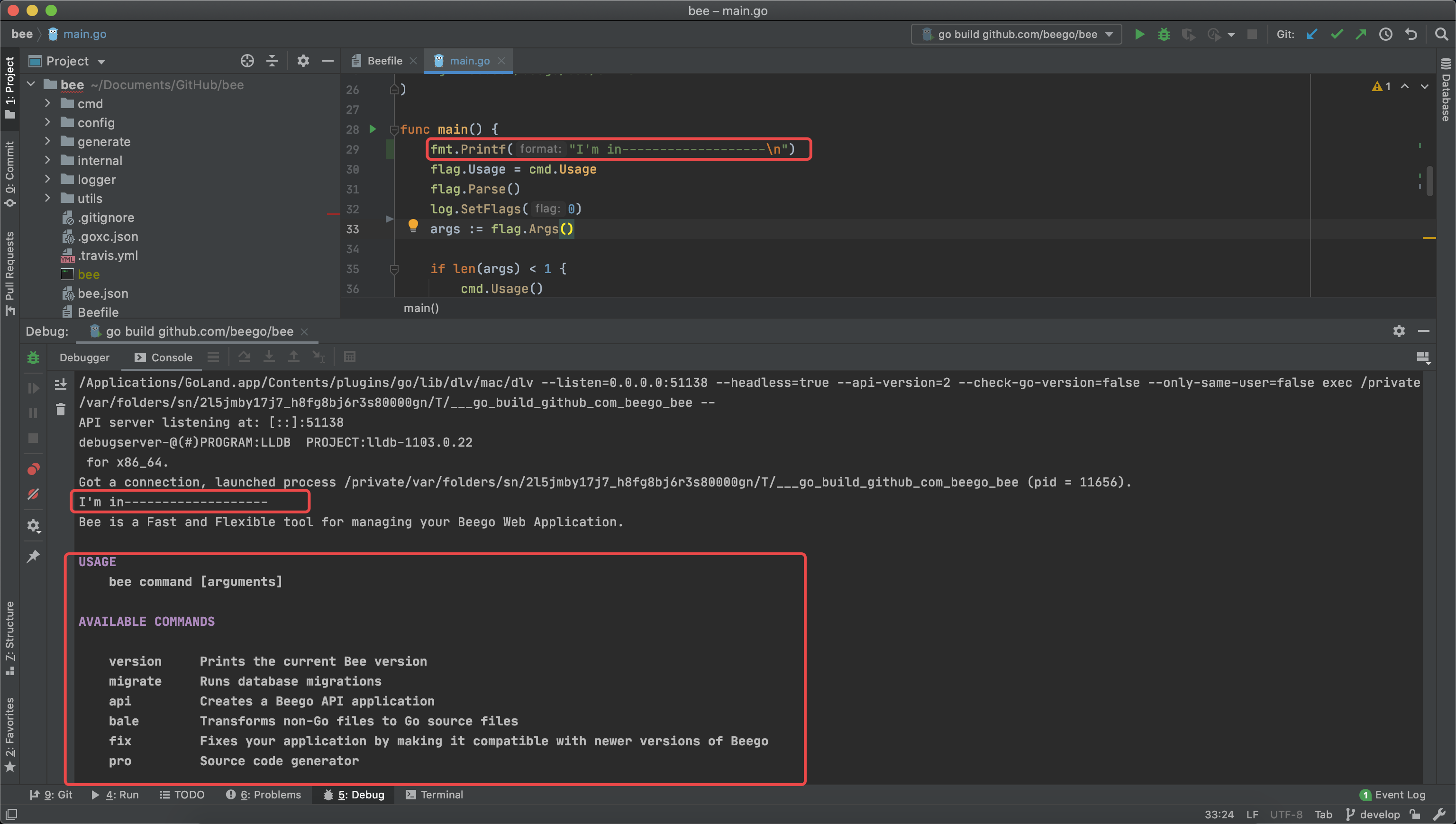Switch to the Debugger tab
This screenshot has height=824, width=1456.
[x=84, y=357]
